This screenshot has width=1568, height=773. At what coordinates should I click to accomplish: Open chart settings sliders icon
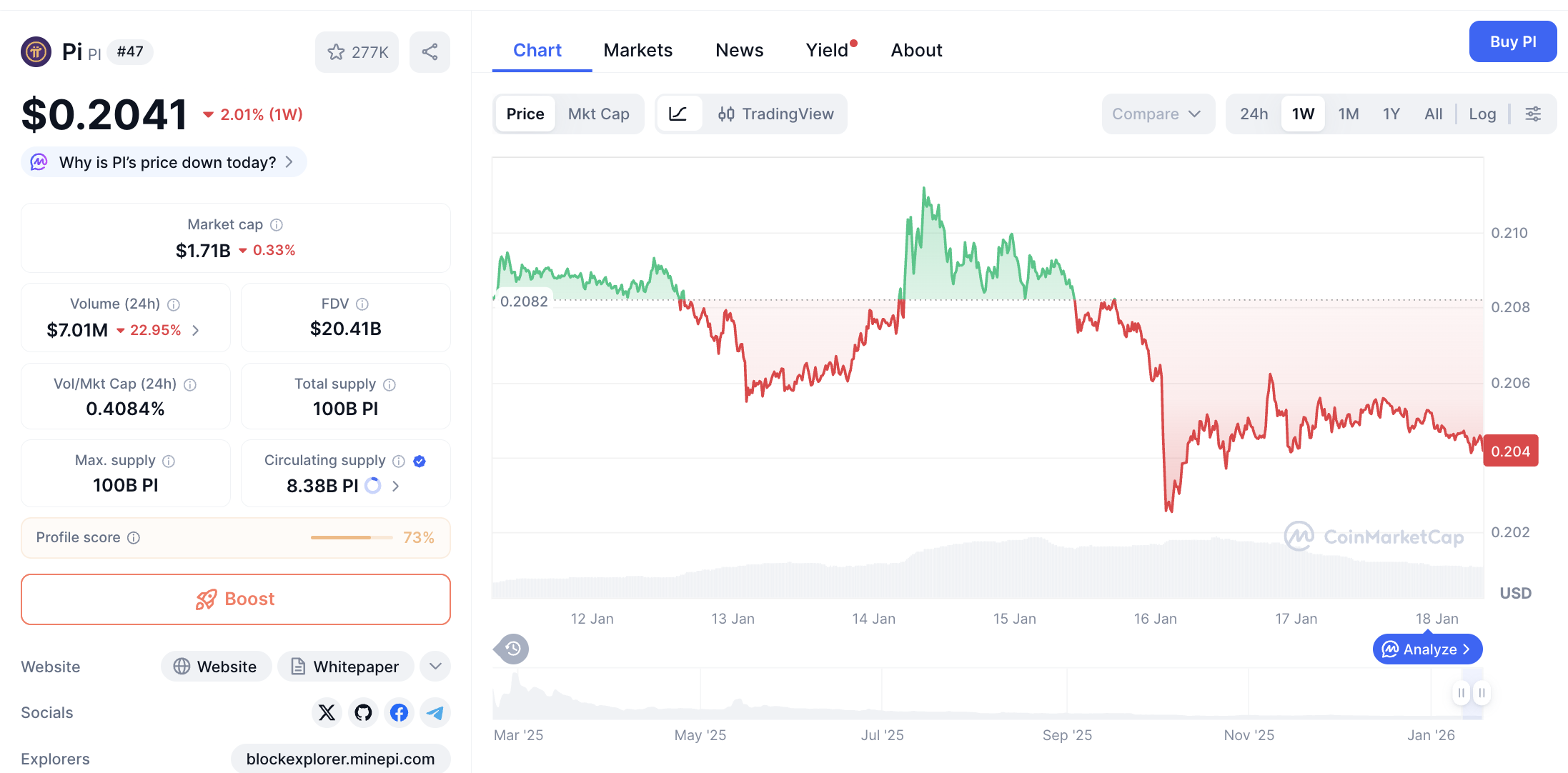click(x=1534, y=114)
